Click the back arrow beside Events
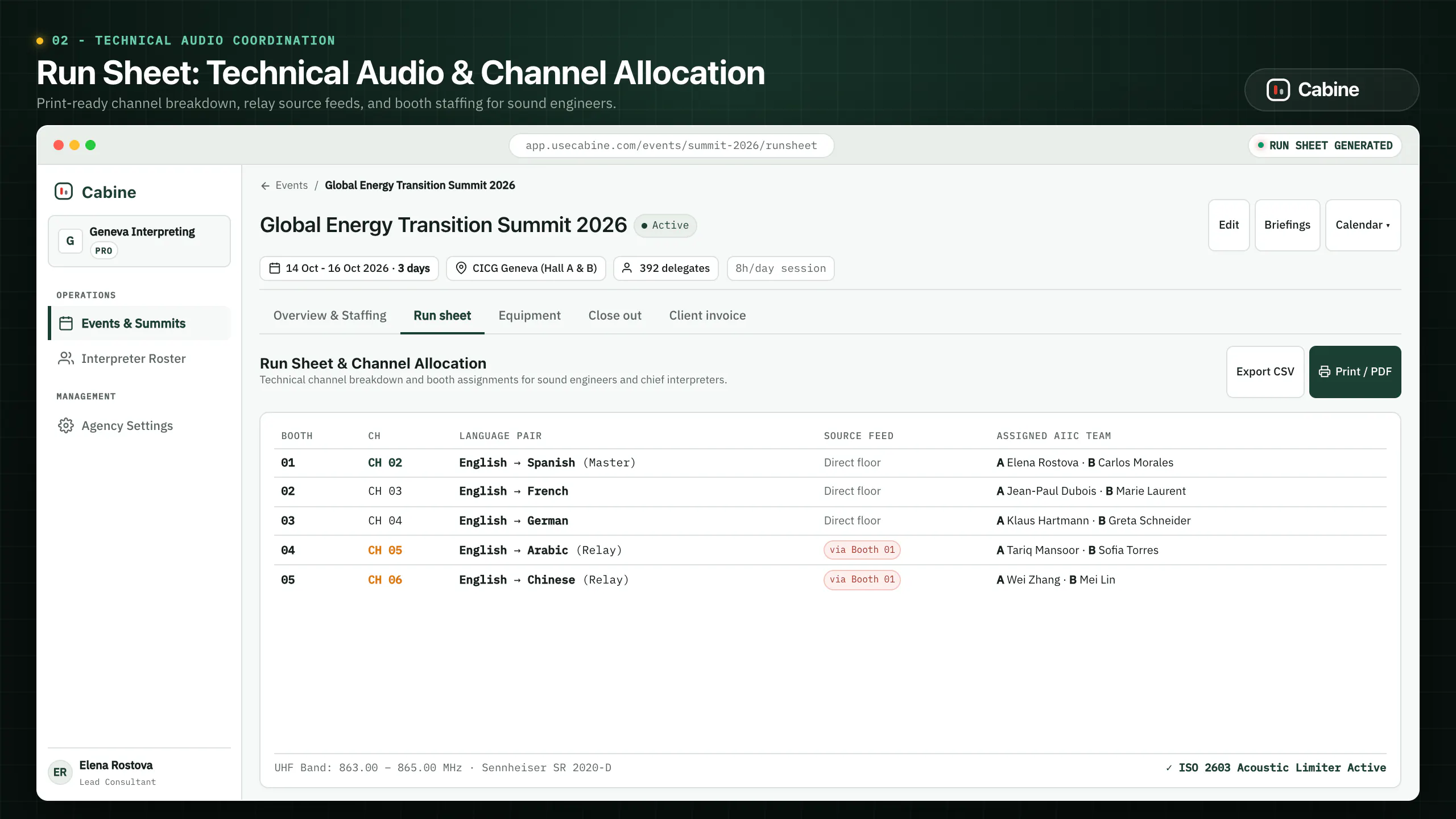The height and width of the screenshot is (819, 1456). tap(265, 185)
